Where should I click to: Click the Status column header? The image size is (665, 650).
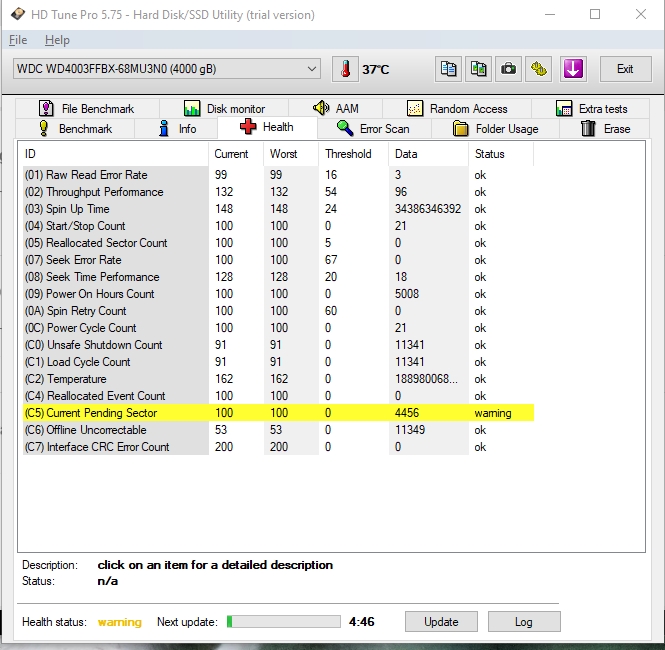(x=501, y=154)
